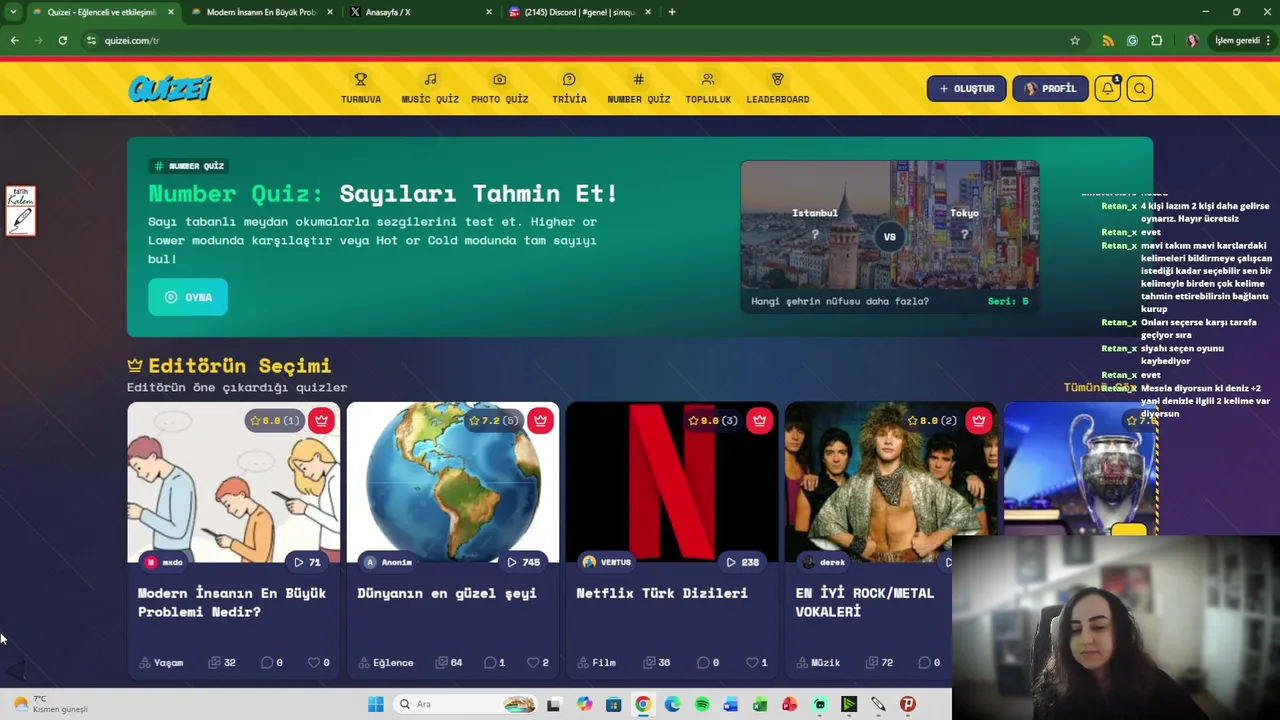Open the rock band quiz thumbnail
This screenshot has width=1280, height=720.
pos(890,482)
